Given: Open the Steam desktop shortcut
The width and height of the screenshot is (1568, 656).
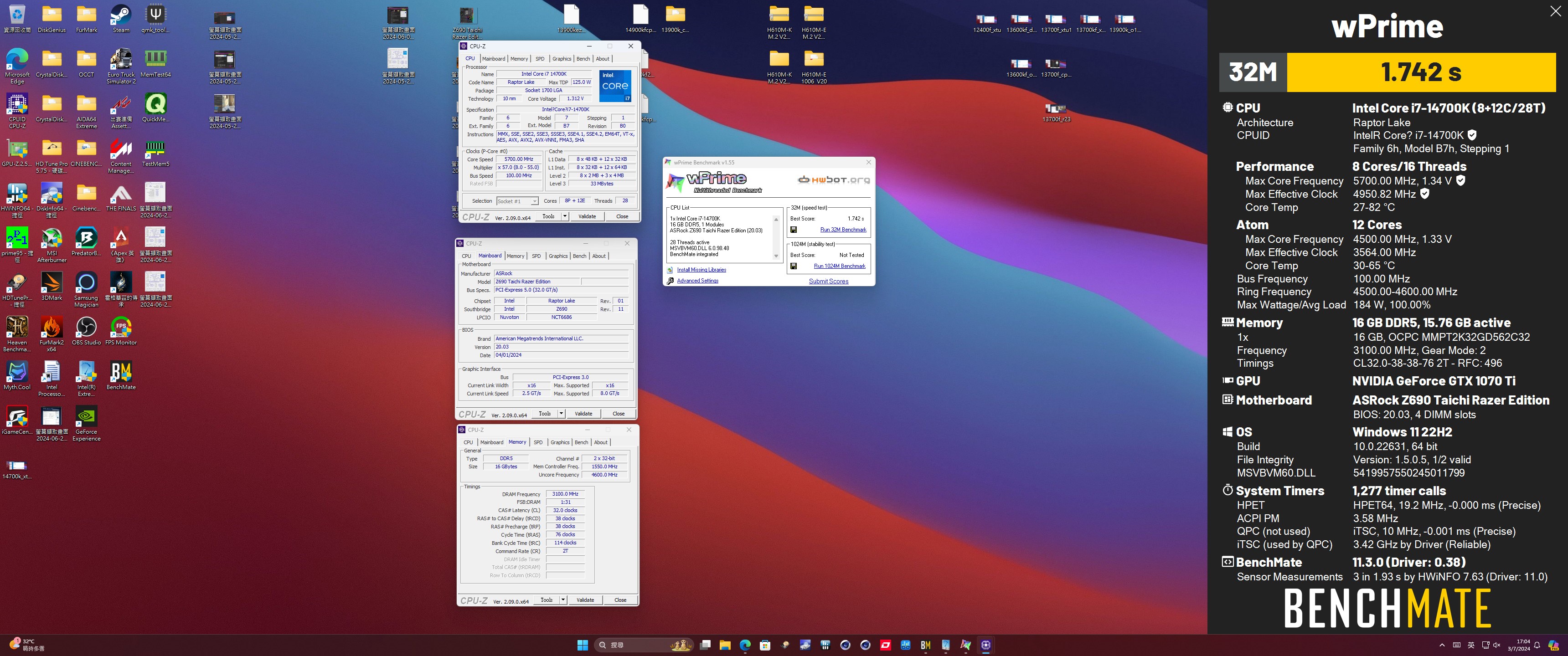Looking at the screenshot, I should click(x=121, y=19).
